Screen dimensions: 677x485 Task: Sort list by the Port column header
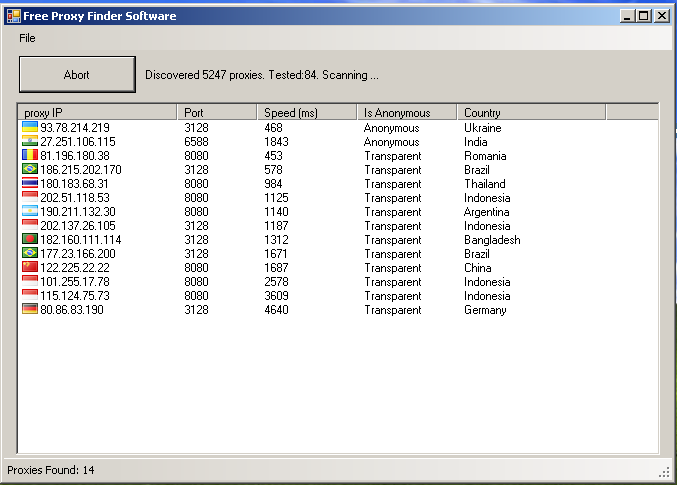(x=216, y=113)
